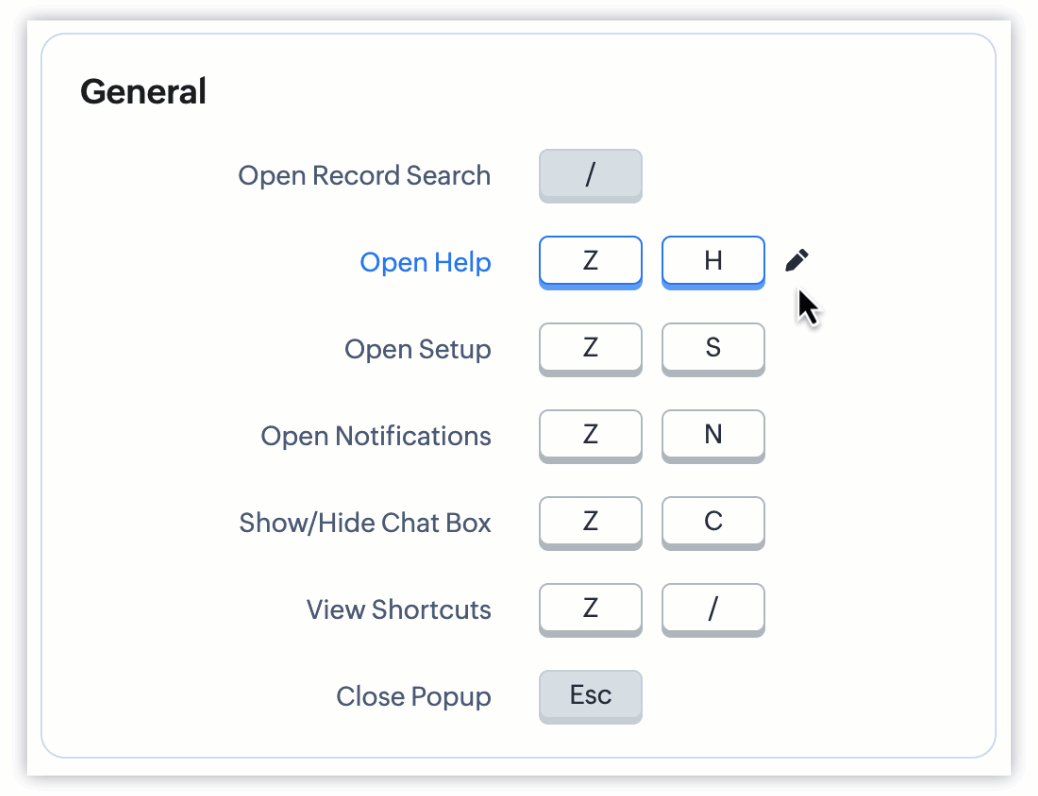This screenshot has height=796, width=1038.
Task: Click the H key button next to Z
Action: click(x=713, y=261)
